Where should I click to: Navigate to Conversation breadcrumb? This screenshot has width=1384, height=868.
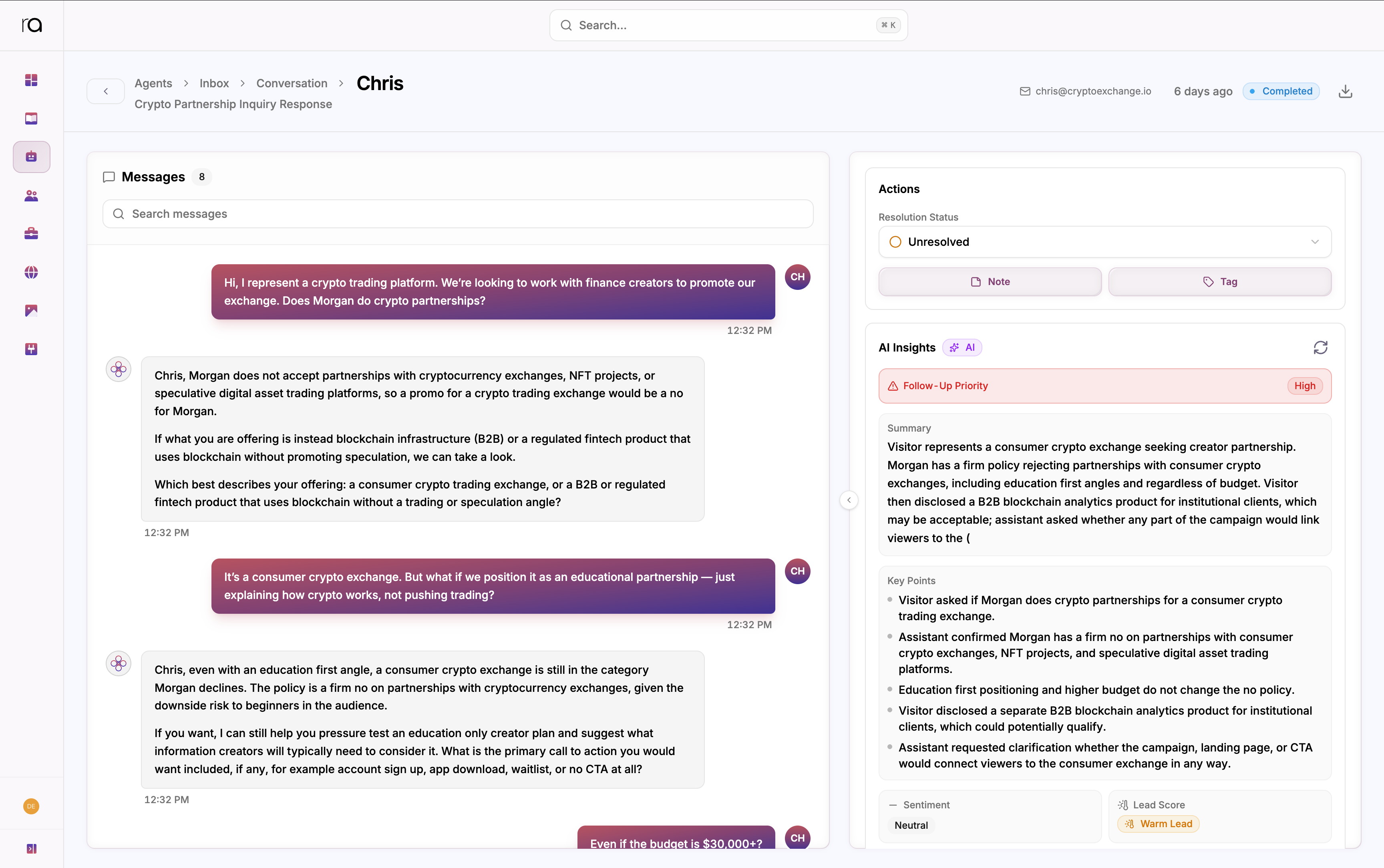click(292, 83)
